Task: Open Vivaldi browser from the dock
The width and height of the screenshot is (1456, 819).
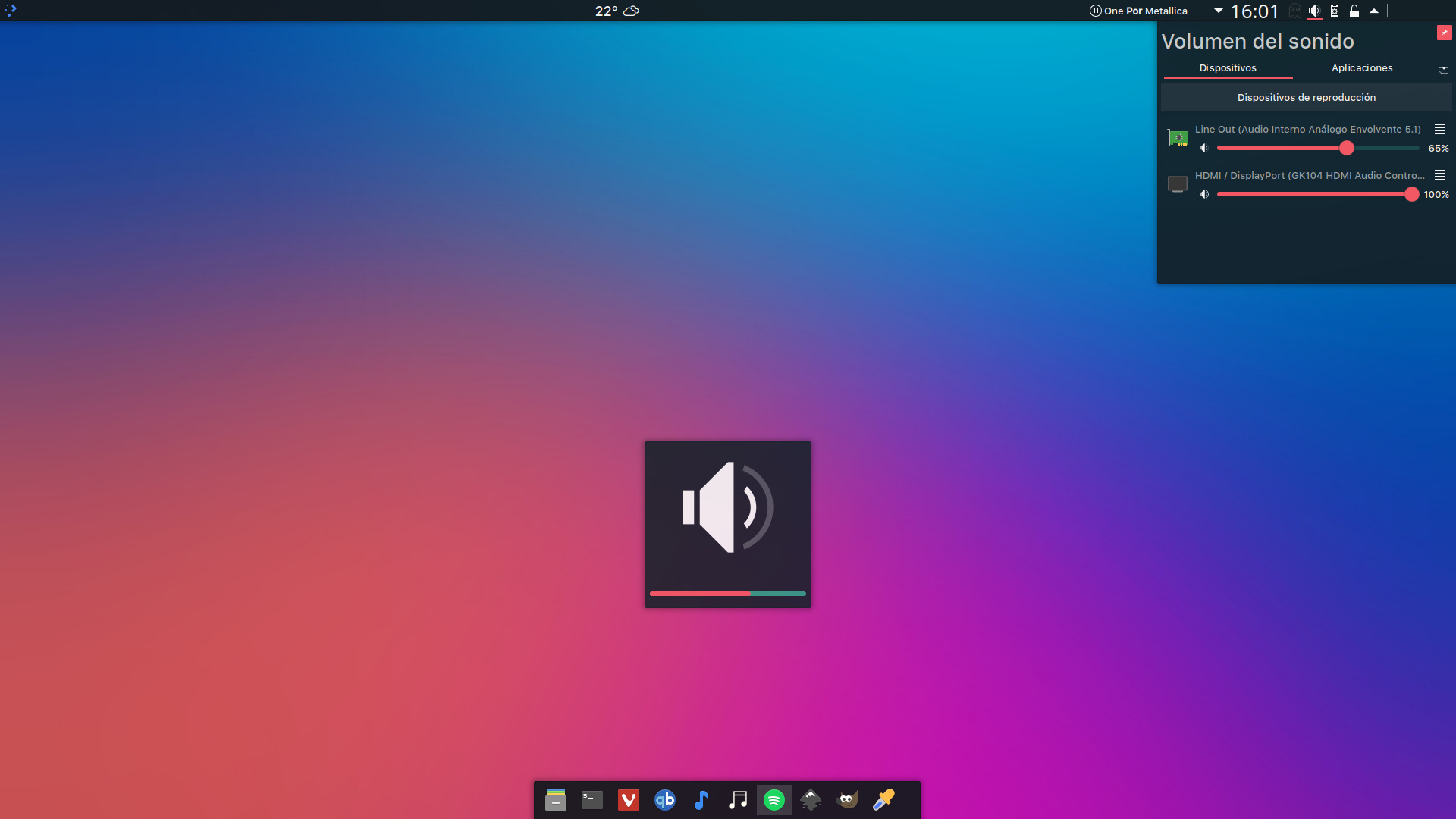Action: click(629, 800)
